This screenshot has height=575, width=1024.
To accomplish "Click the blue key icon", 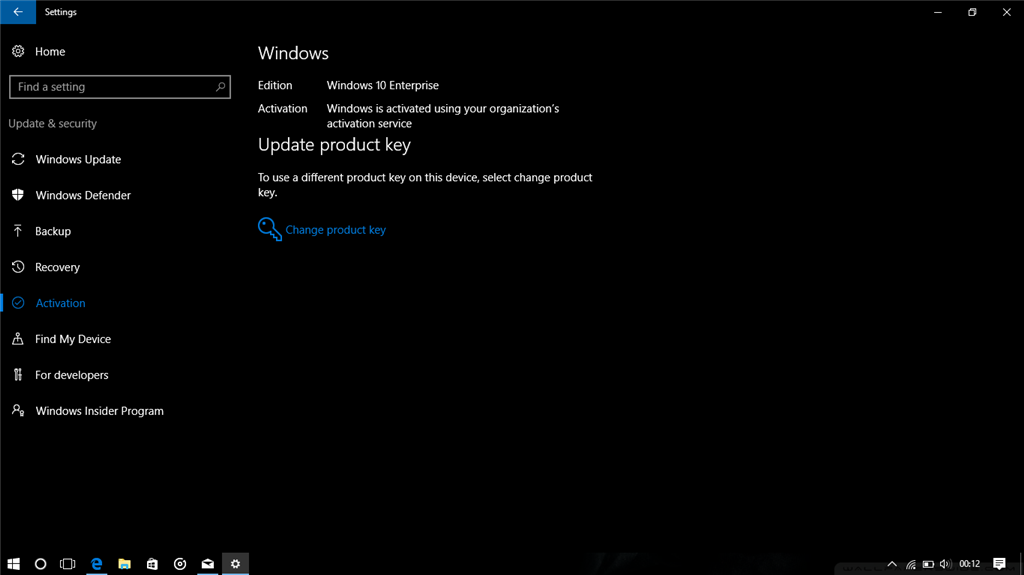I will tap(270, 229).
